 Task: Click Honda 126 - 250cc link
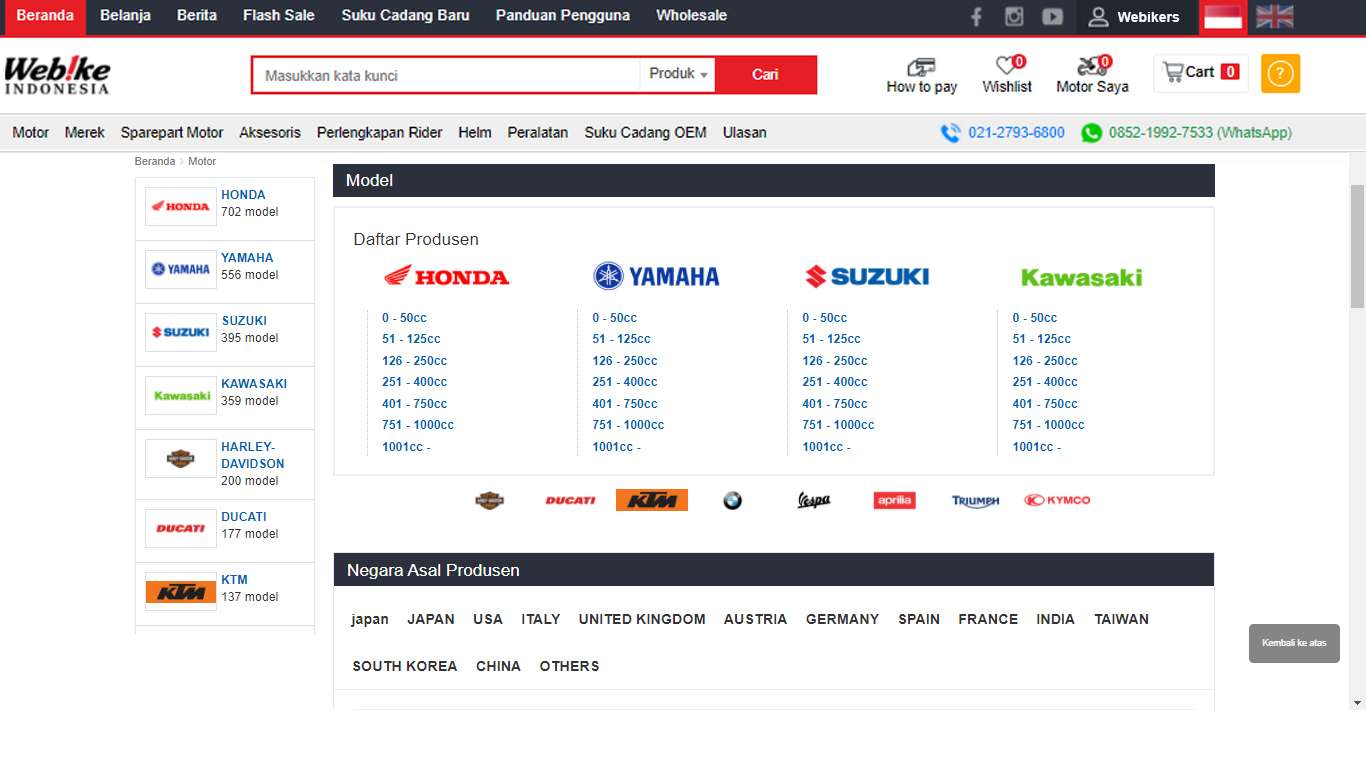(414, 361)
